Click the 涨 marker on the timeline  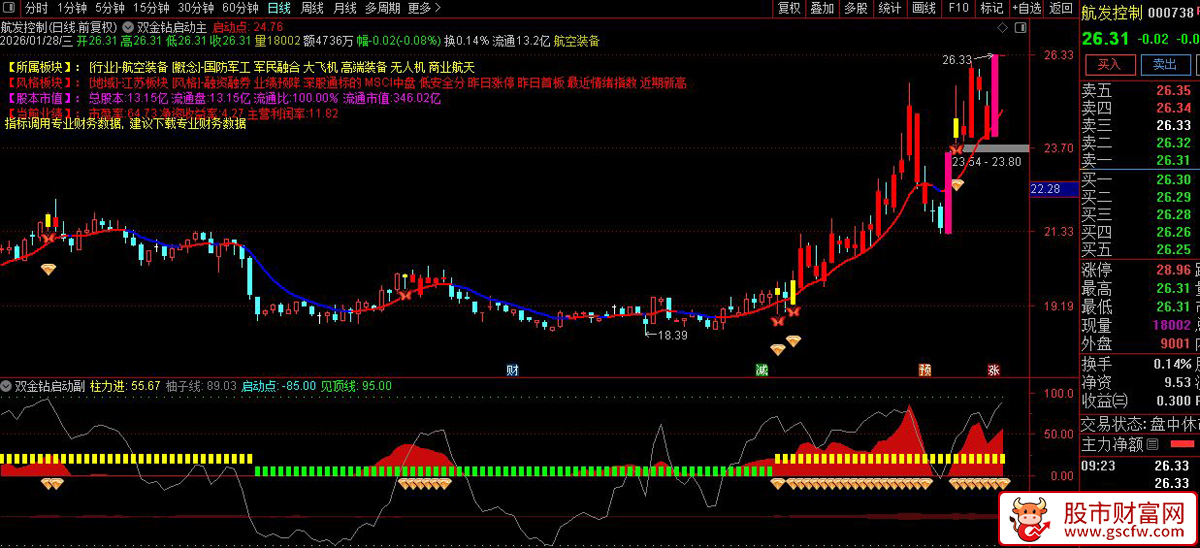[x=993, y=370]
